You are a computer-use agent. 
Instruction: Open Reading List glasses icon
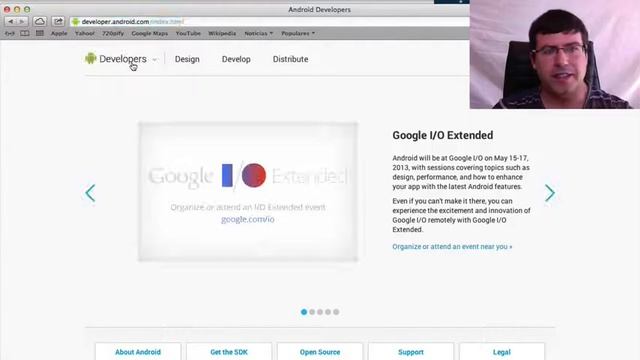pos(9,33)
